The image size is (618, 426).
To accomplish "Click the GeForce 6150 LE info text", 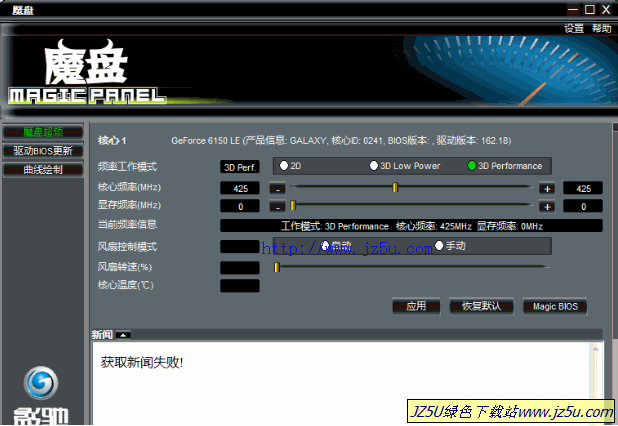I will pos(341,141).
